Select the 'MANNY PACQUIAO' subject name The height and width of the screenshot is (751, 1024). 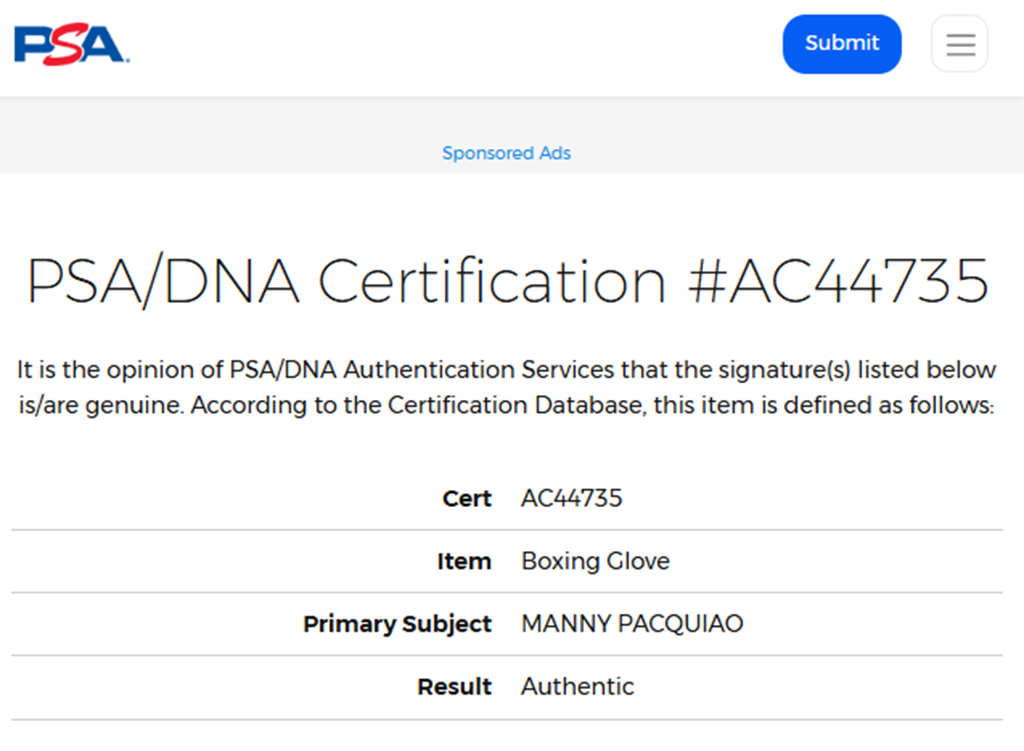click(632, 624)
